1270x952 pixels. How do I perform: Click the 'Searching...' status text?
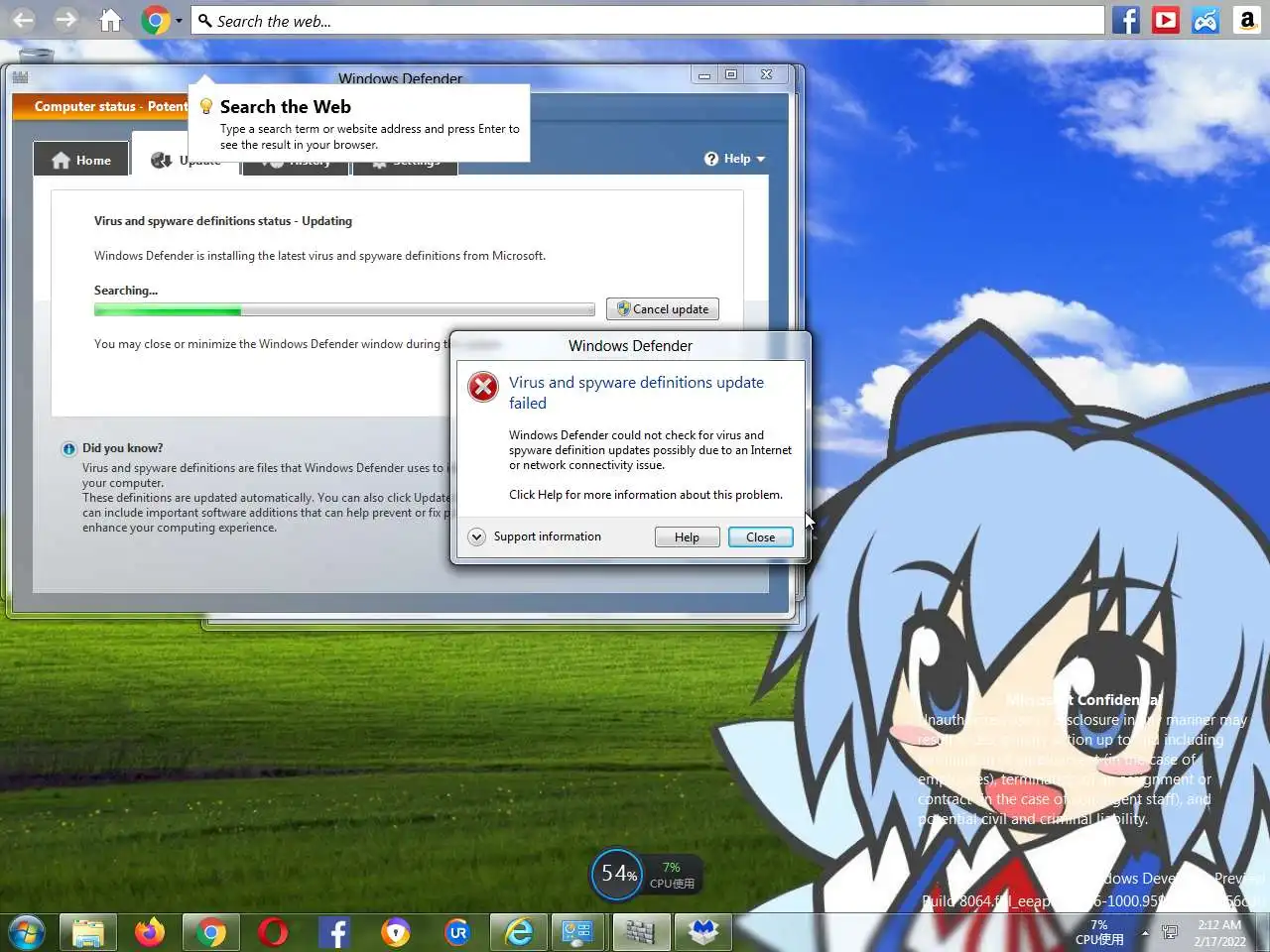(x=126, y=291)
